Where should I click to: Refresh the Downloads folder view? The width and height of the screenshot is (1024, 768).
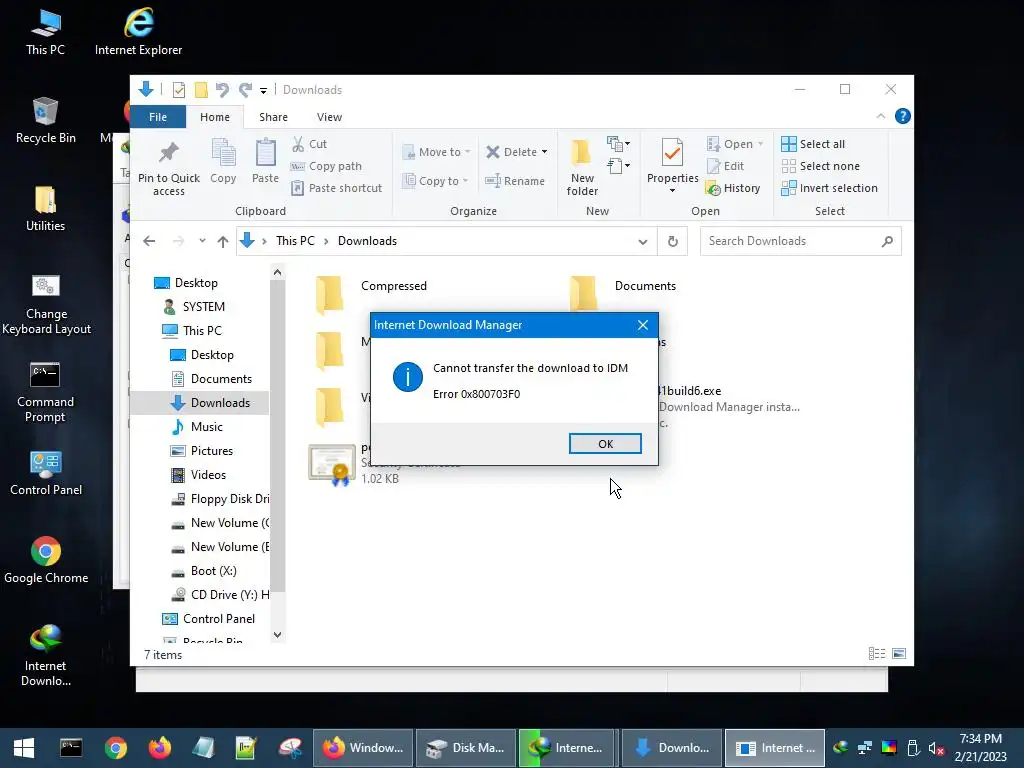coord(673,241)
